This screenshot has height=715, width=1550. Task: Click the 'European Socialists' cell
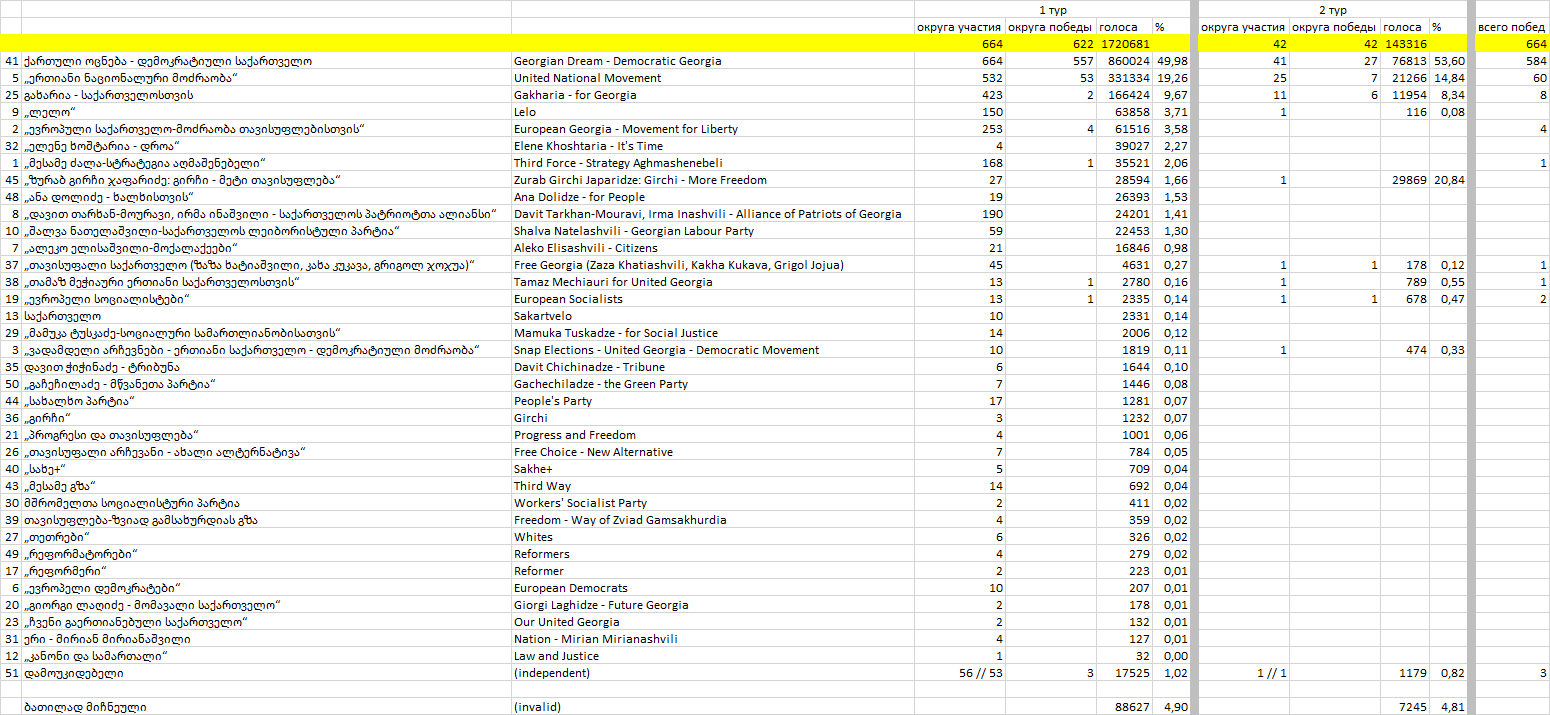[713, 299]
